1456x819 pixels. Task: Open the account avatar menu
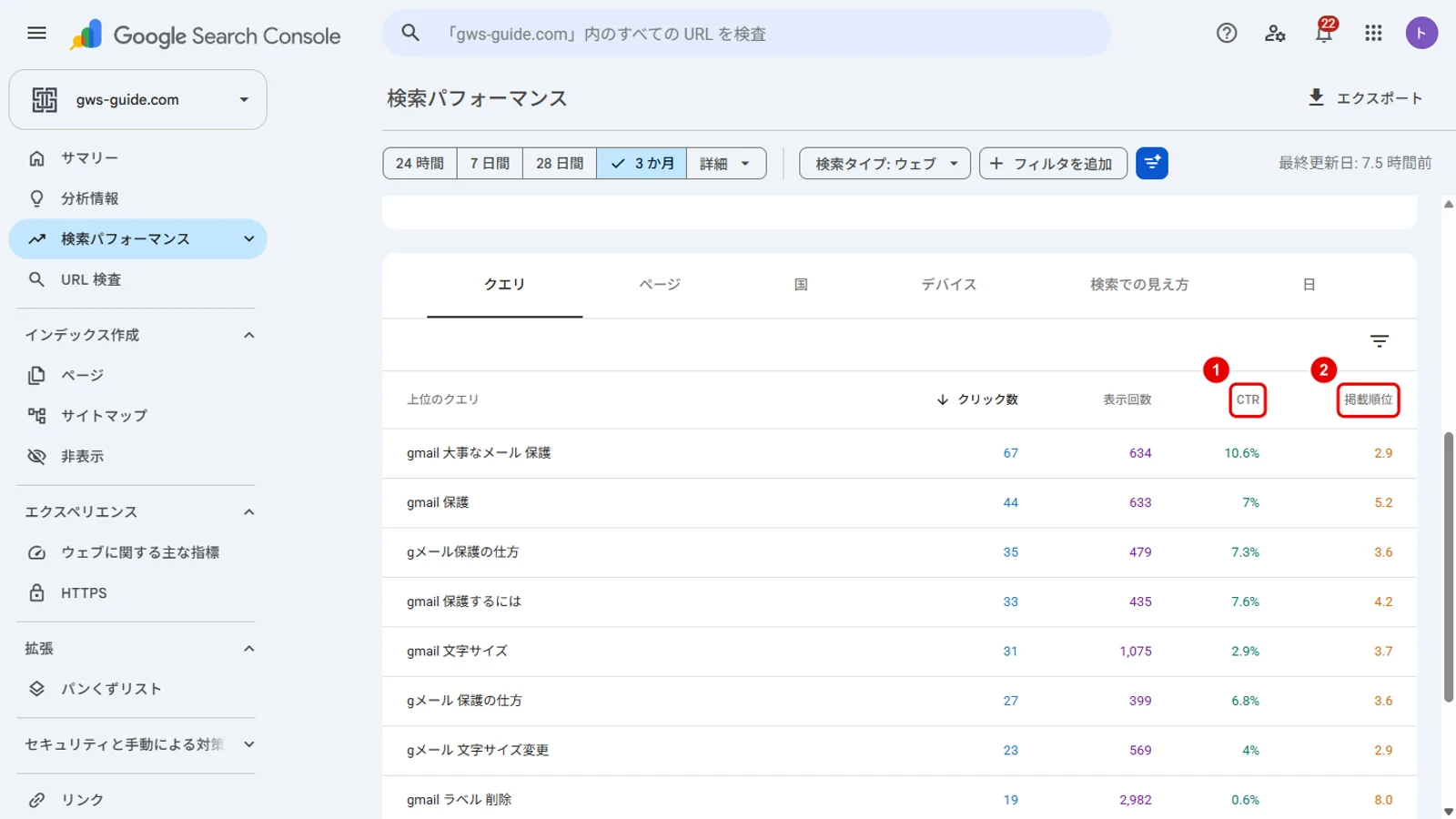click(x=1421, y=34)
